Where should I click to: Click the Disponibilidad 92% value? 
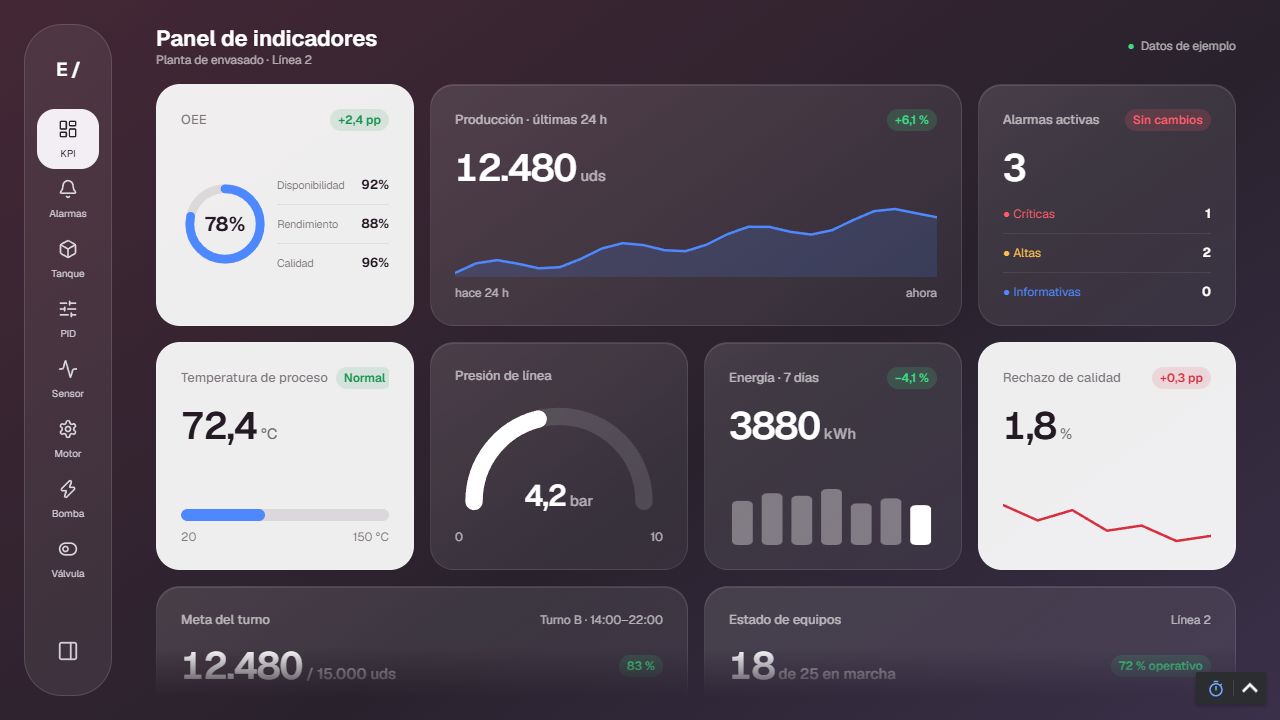click(x=375, y=185)
